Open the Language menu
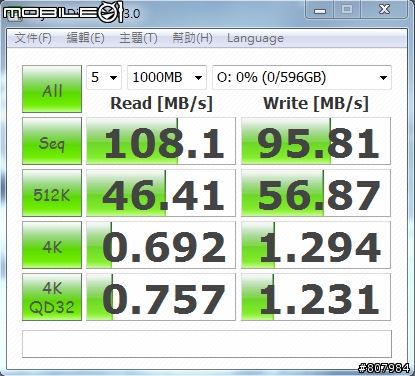This screenshot has width=415, height=376. click(255, 38)
